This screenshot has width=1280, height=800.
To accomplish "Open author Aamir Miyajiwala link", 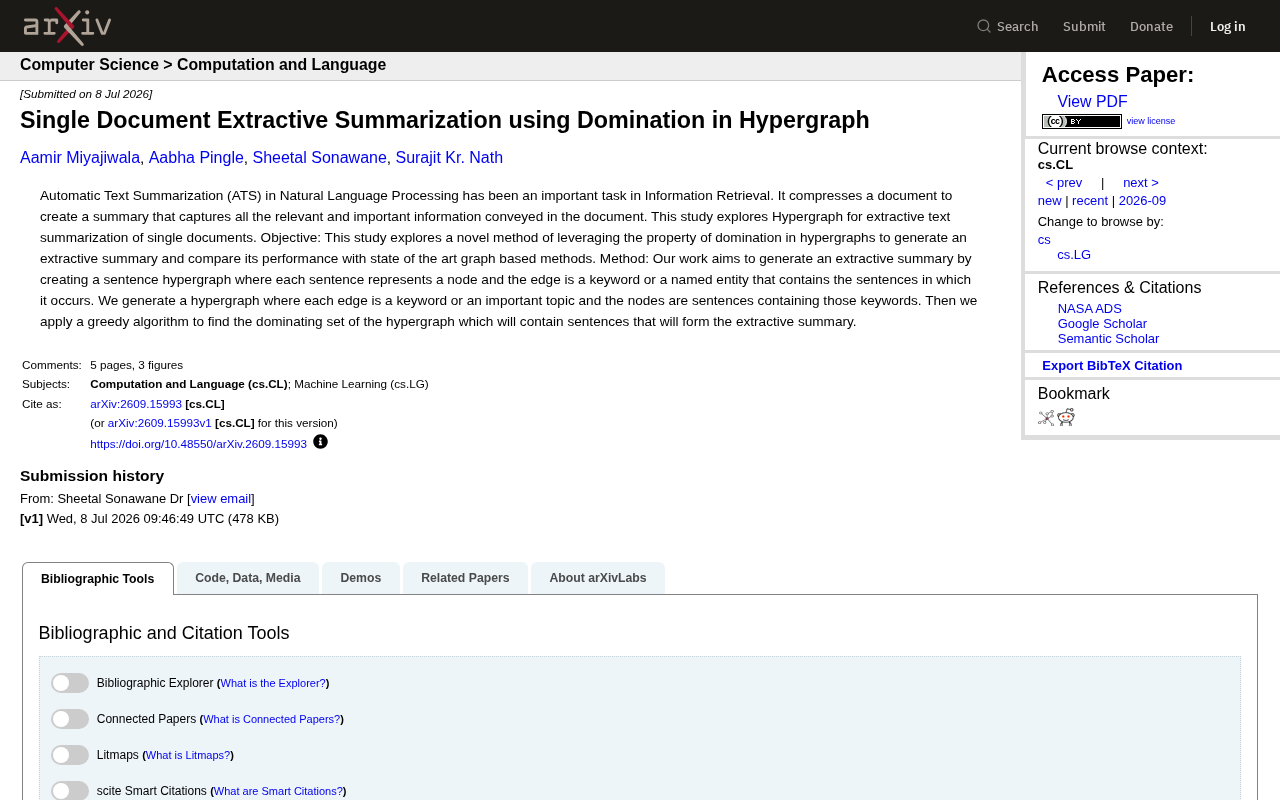I will (80, 158).
